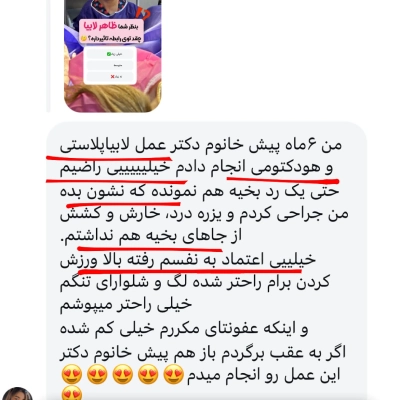This screenshot has height=400, width=400.
Task: Click the red X icon in poll
Action: [x=113, y=77]
